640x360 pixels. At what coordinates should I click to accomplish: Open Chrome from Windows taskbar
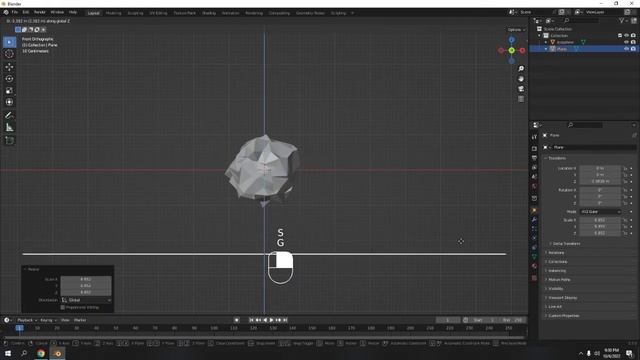point(41,353)
